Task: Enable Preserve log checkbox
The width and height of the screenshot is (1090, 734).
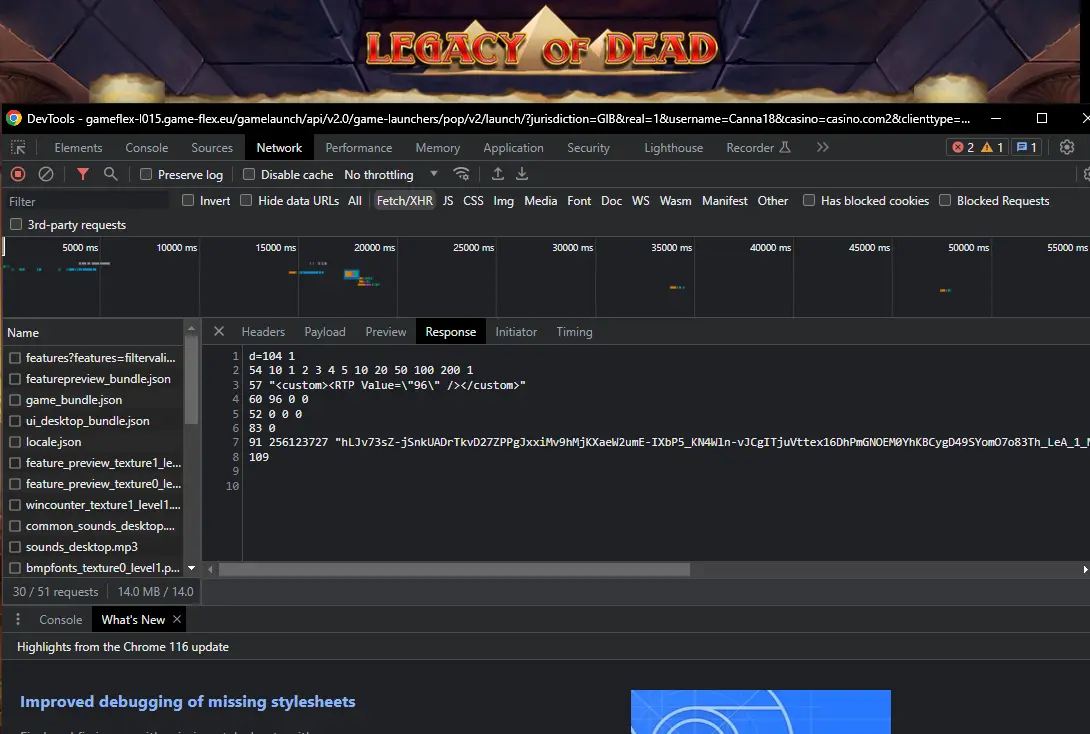Action: 146,174
